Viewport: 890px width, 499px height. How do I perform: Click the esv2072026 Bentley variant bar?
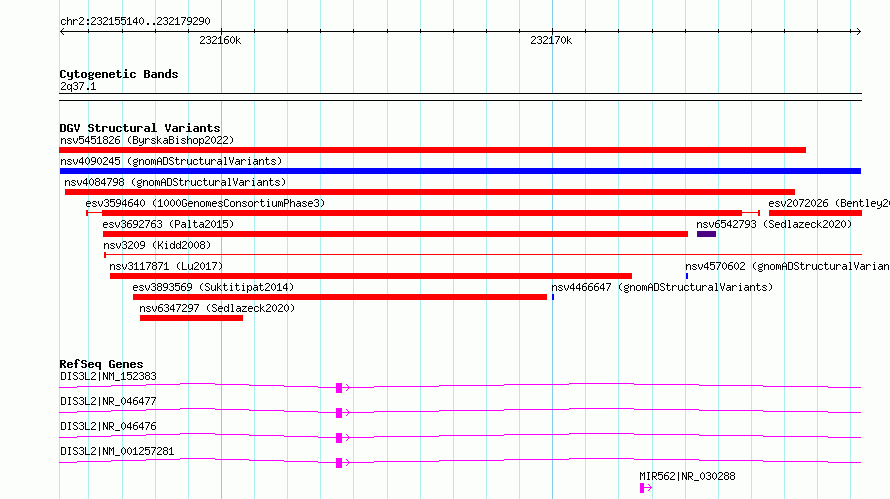[815, 213]
